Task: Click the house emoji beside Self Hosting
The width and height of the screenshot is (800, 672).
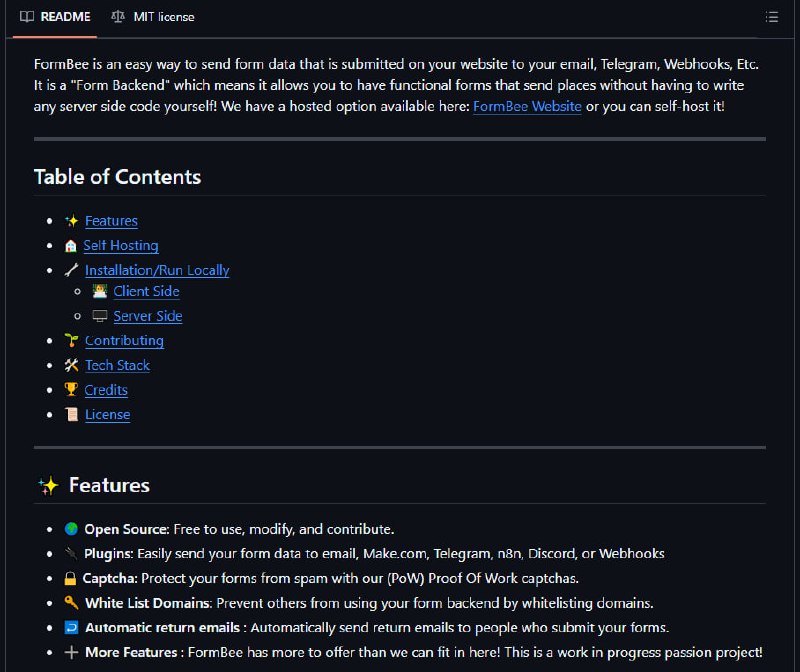Action: coord(71,246)
